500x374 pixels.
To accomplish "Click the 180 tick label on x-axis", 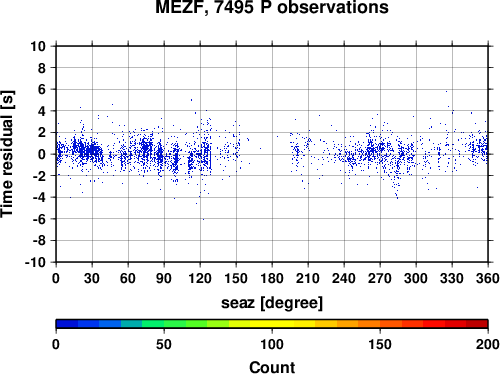I will click(x=272, y=278).
